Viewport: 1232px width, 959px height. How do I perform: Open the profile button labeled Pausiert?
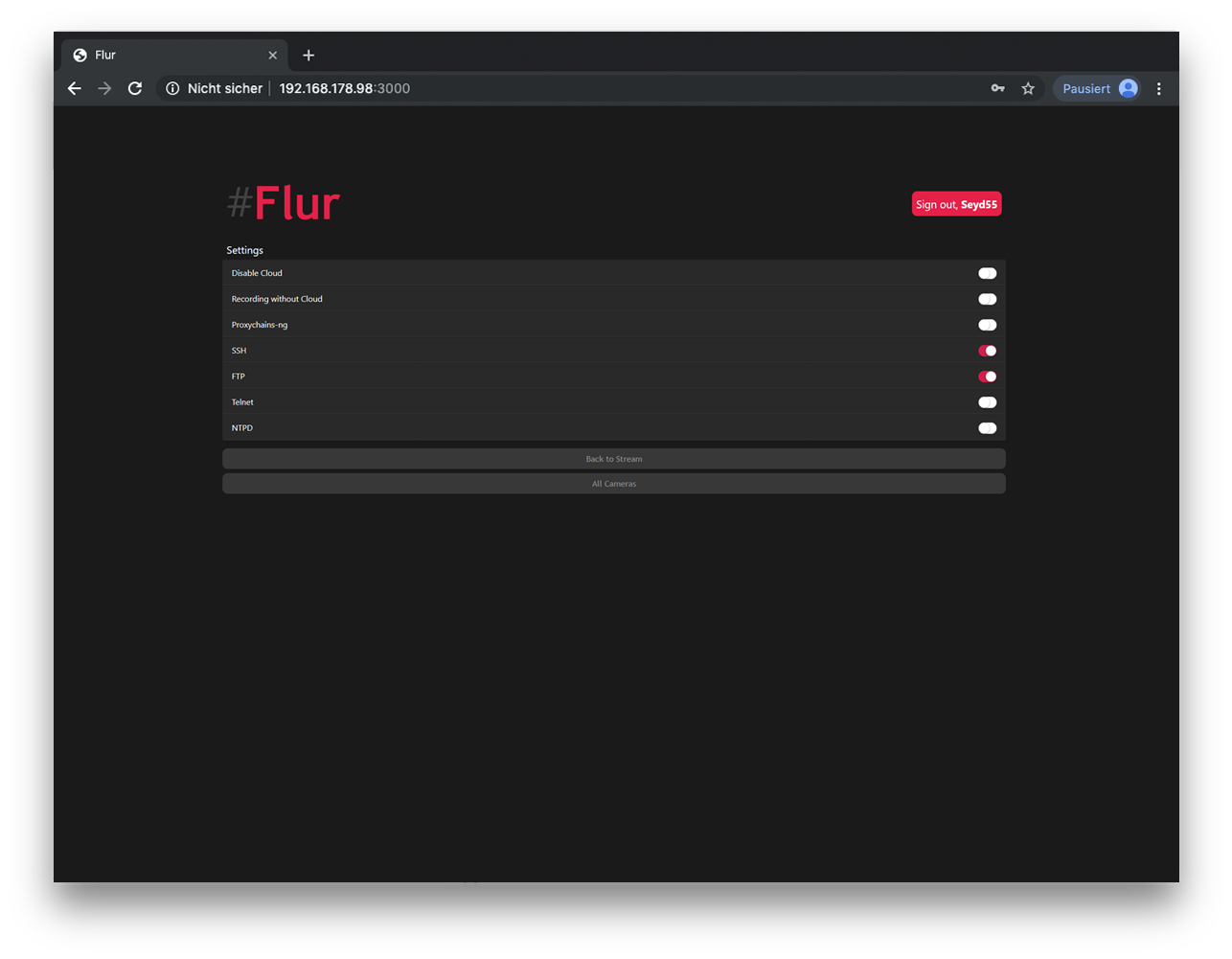tap(1098, 88)
